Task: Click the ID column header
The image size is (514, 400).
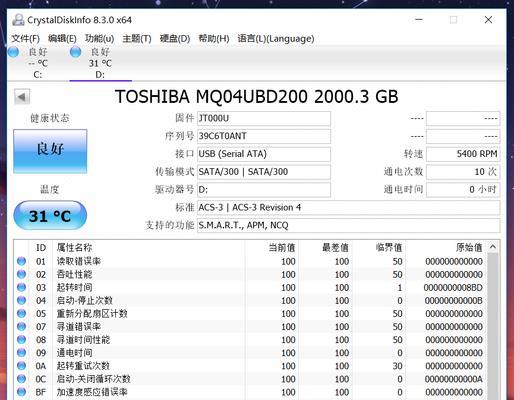Action: coord(41,248)
